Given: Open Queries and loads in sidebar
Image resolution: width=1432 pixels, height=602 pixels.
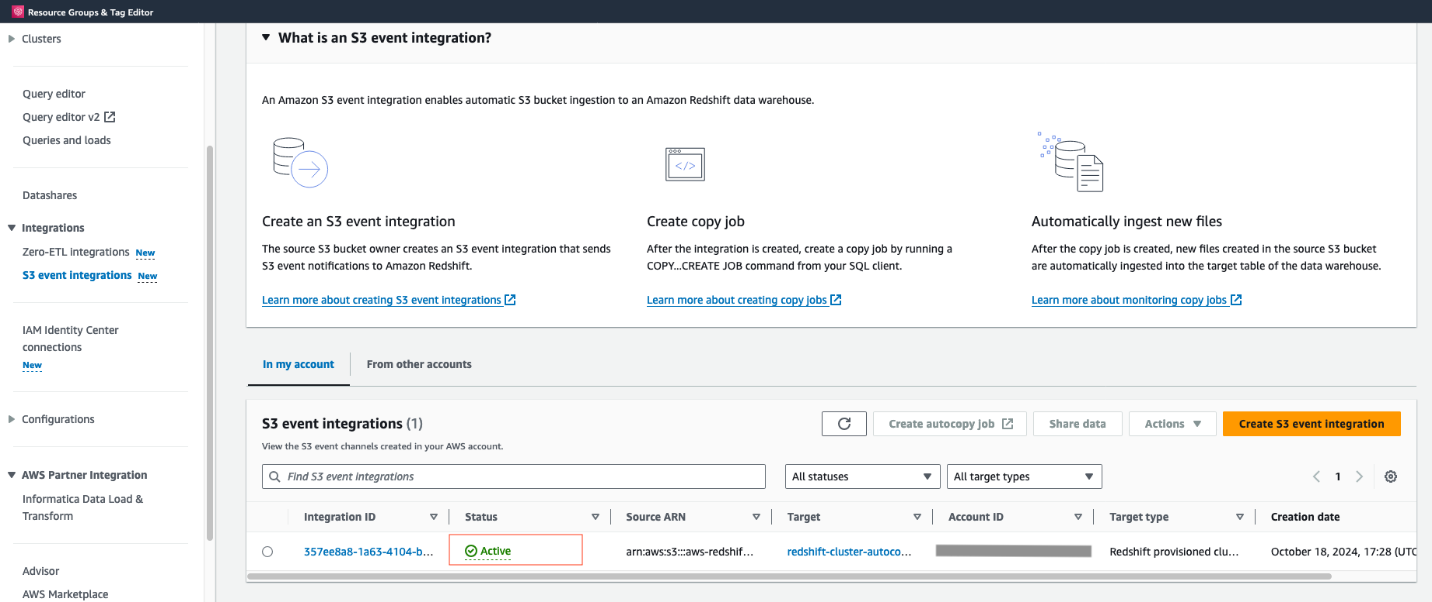Looking at the screenshot, I should point(66,140).
